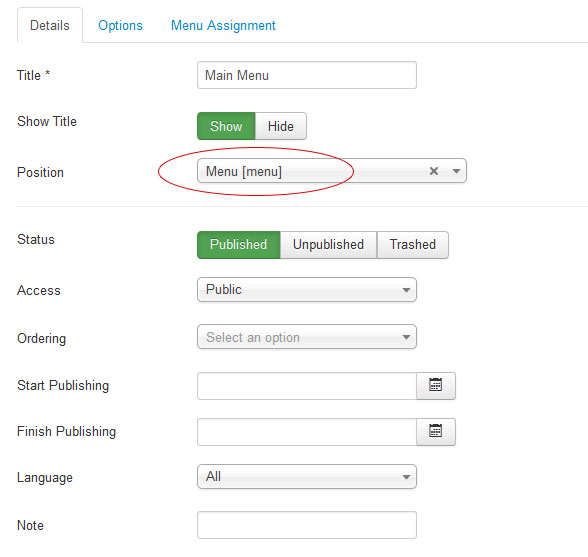
Task: Set Status to Unpublished
Action: coord(328,245)
